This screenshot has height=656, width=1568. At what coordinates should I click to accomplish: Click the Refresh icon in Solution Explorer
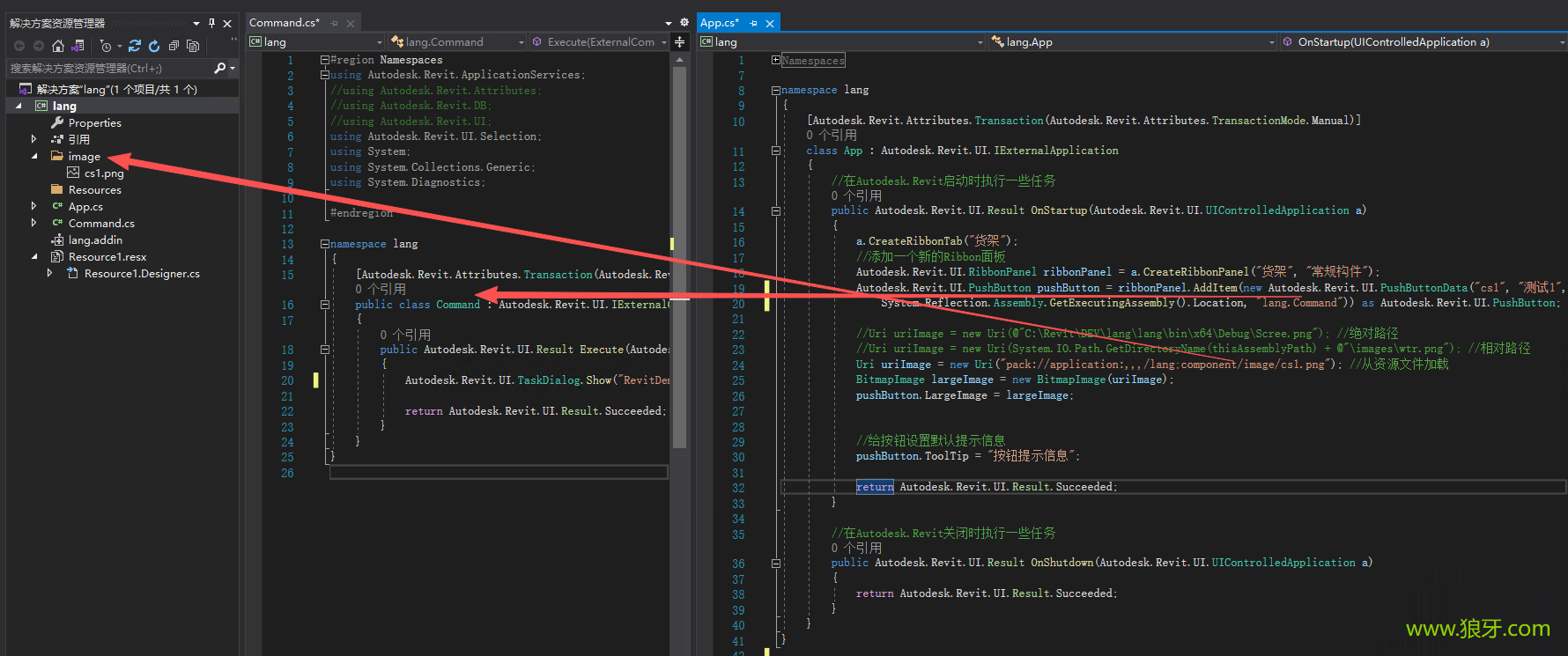point(154,46)
